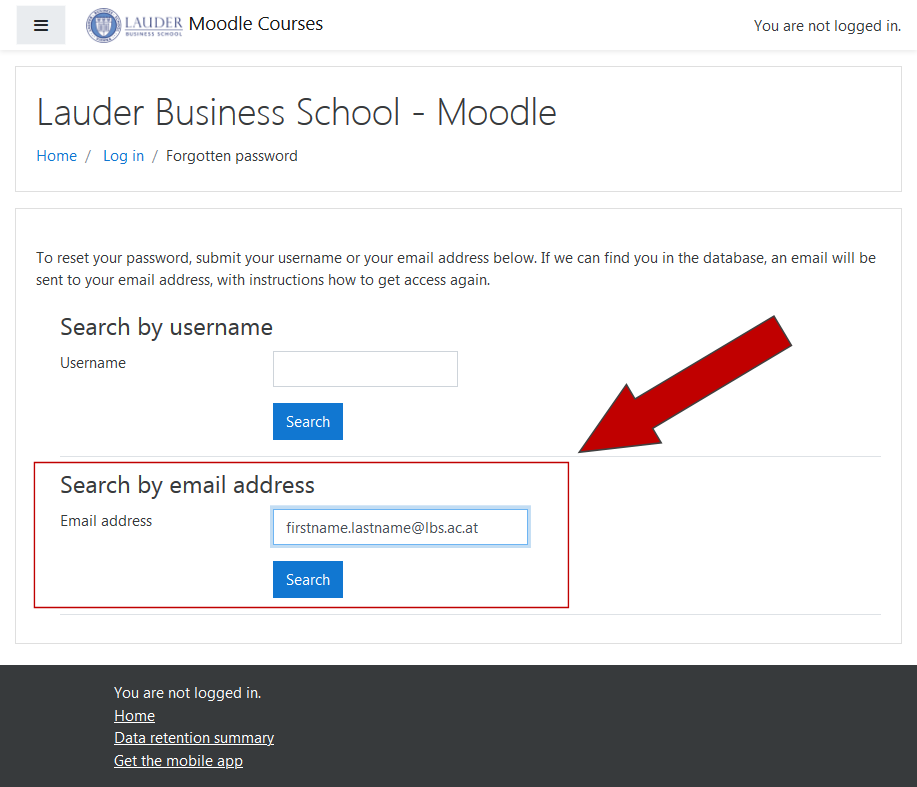Click Search button under username
Viewport: 917px width, 787px height.
[x=308, y=422]
